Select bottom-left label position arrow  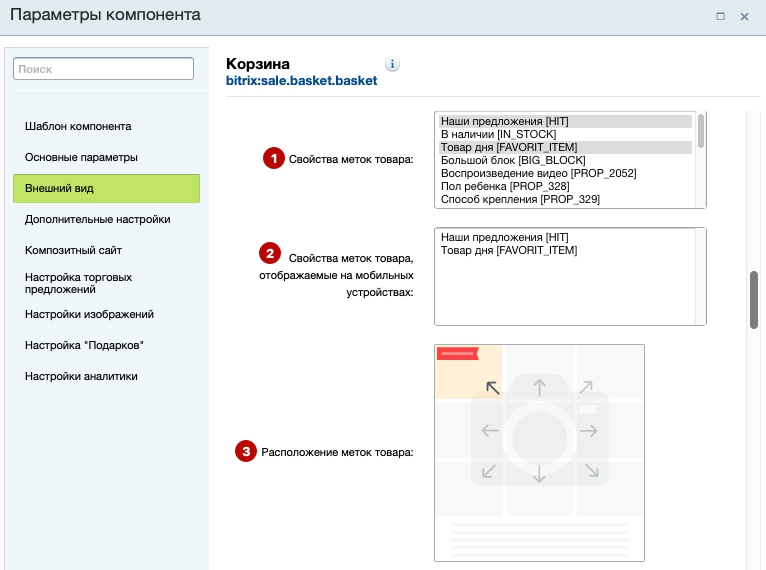[489, 471]
